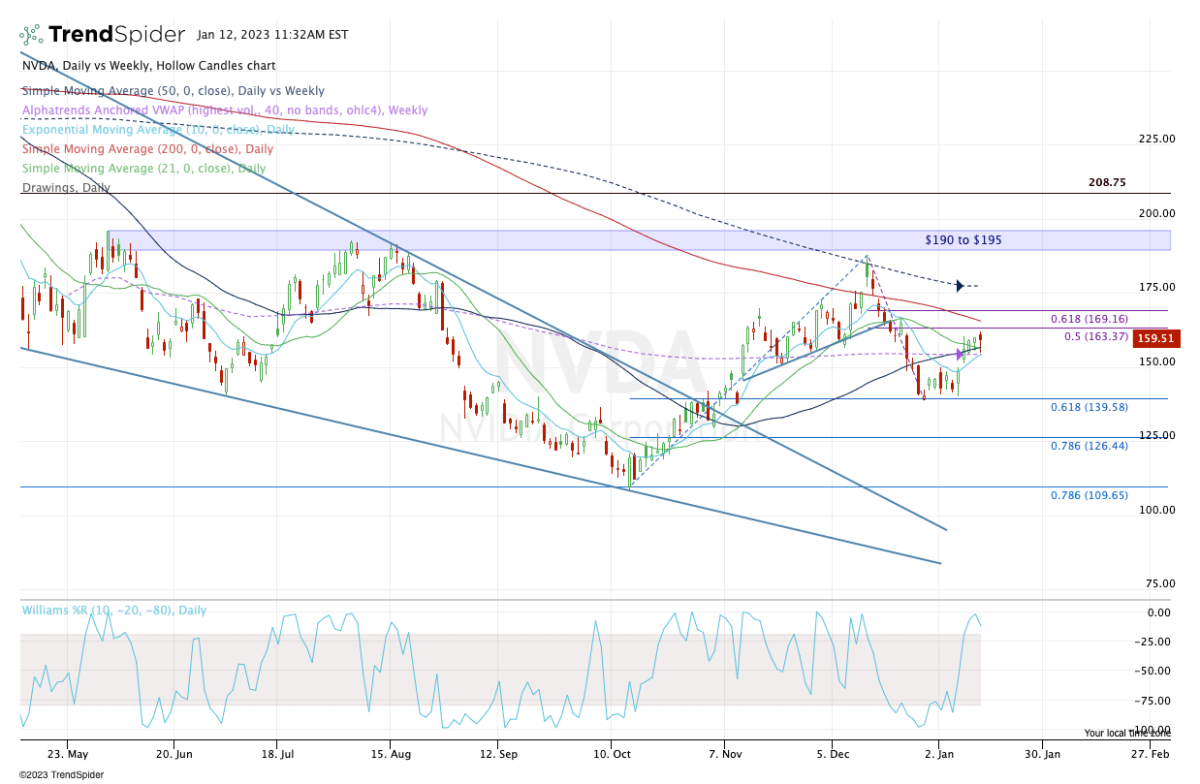
Task: Select the 'Drawings, Daily' legend entry
Action: 66,187
